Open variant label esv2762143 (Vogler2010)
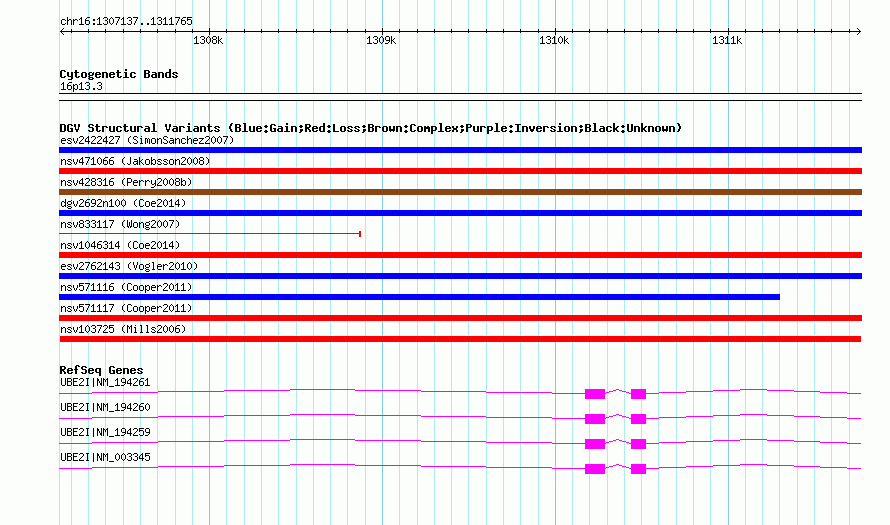 point(129,266)
